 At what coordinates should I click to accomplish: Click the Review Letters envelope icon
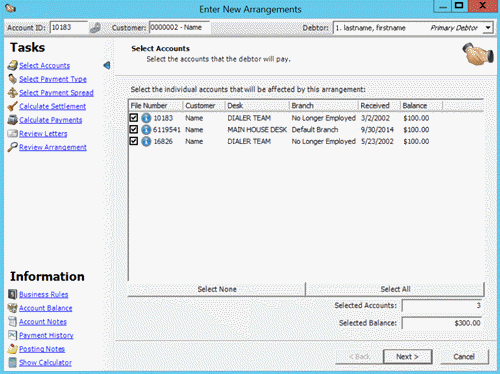pos(13,134)
